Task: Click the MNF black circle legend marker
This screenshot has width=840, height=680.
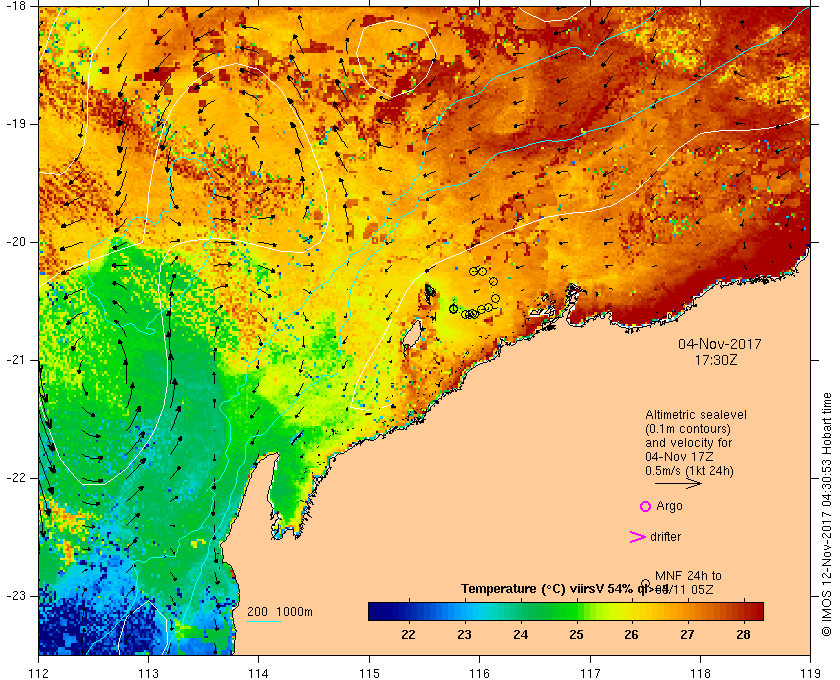Action: pyautogui.click(x=646, y=584)
